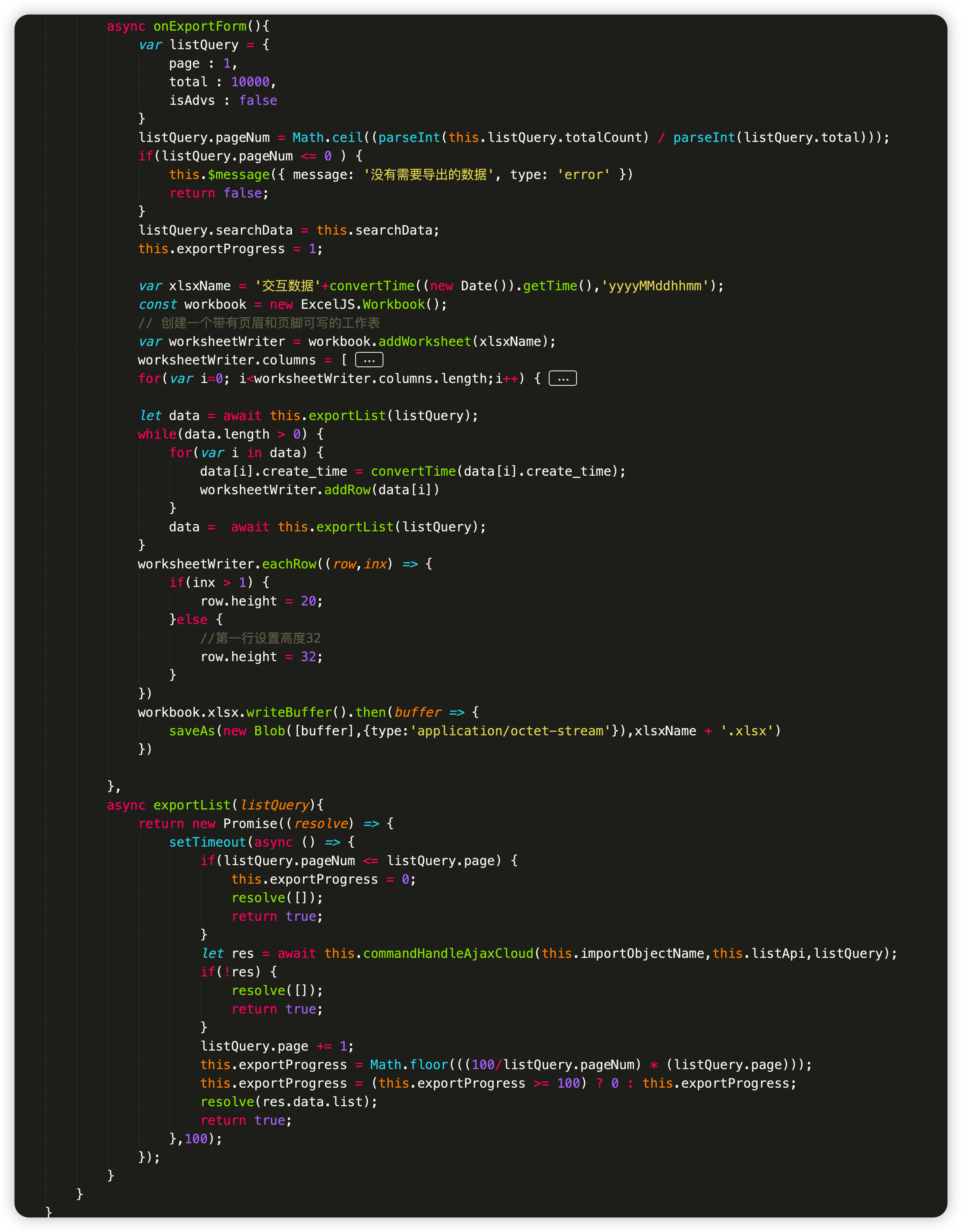
Task: Click the commandHandleAjaxCloud method name
Action: click(x=448, y=953)
